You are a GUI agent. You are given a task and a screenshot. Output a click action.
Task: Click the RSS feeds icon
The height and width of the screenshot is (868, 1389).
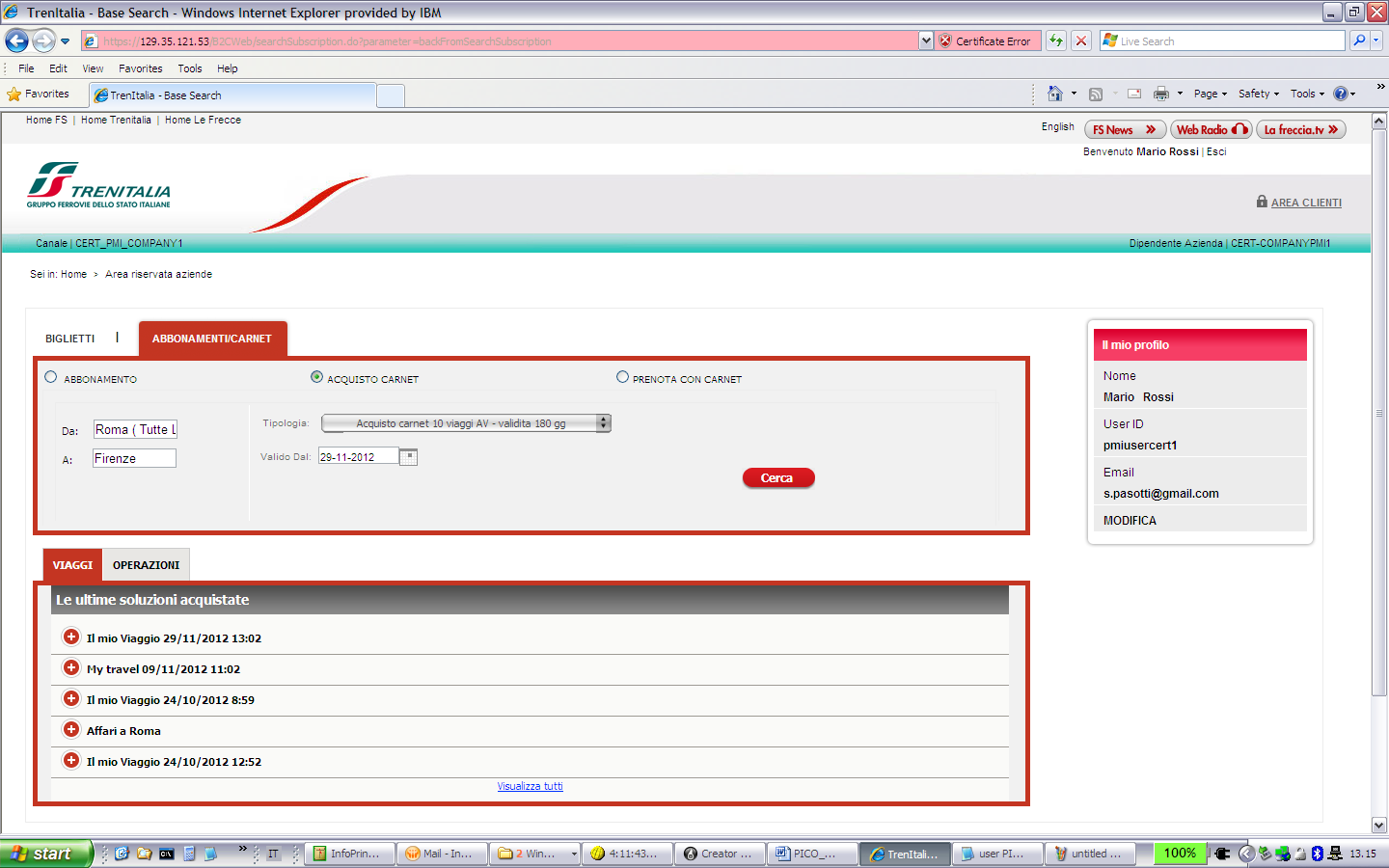point(1096,94)
